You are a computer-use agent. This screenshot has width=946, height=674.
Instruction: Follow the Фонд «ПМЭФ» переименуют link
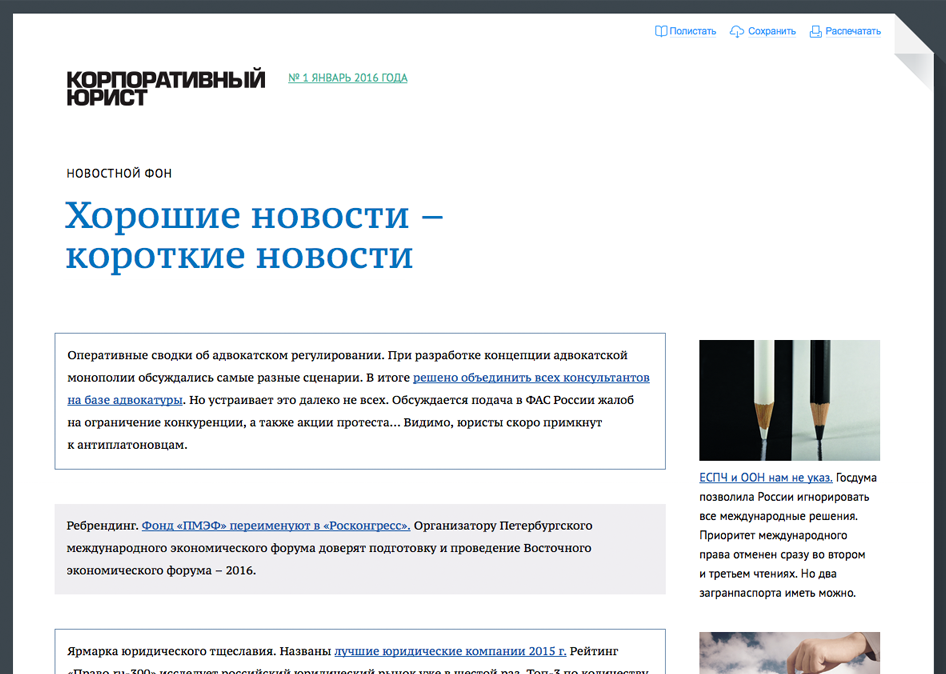[x=276, y=525]
